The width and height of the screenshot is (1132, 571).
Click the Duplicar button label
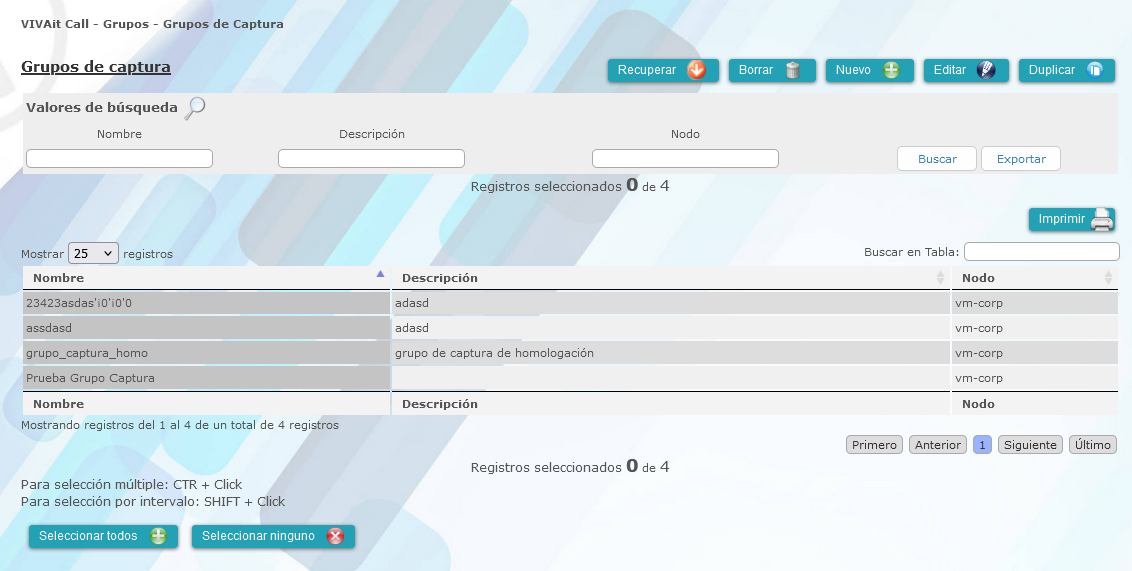click(1052, 70)
